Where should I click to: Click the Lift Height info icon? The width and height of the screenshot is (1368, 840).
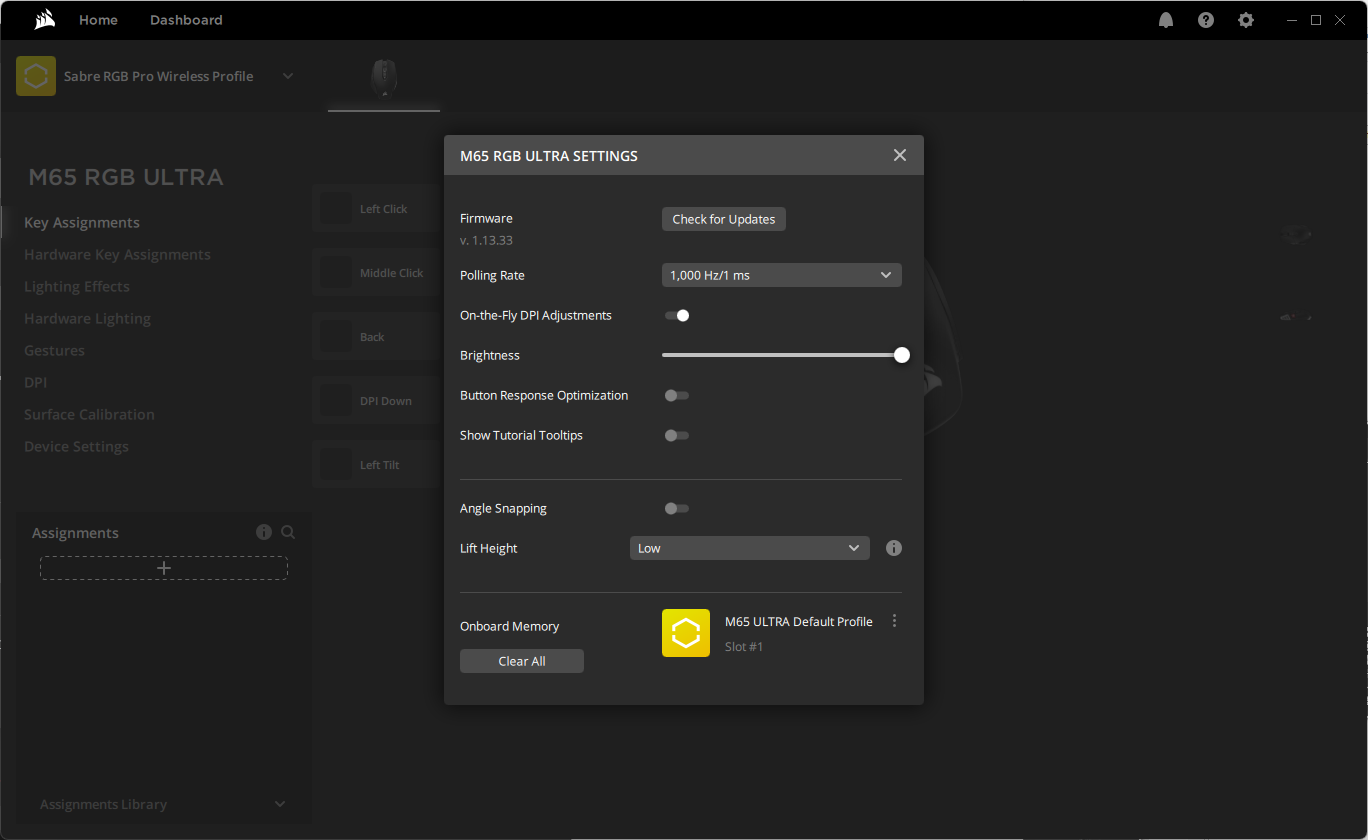[894, 548]
